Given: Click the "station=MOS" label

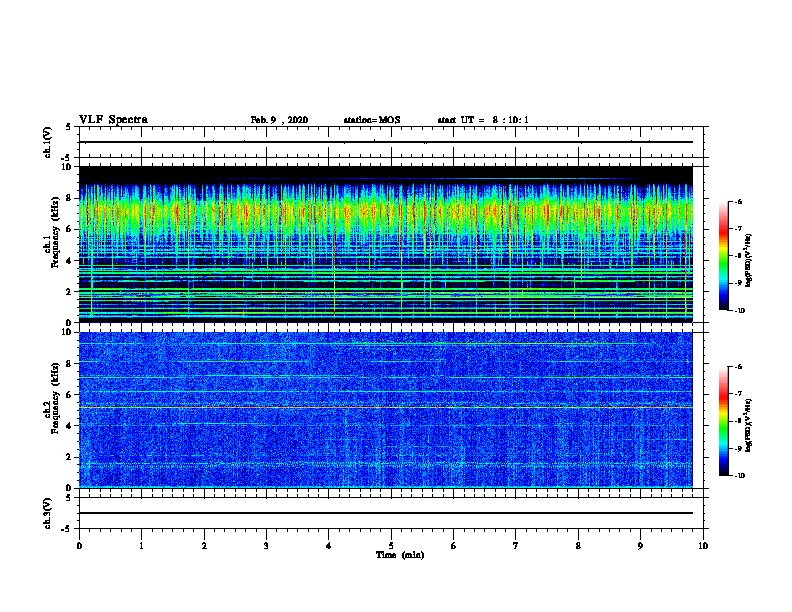Looking at the screenshot, I should [372, 120].
